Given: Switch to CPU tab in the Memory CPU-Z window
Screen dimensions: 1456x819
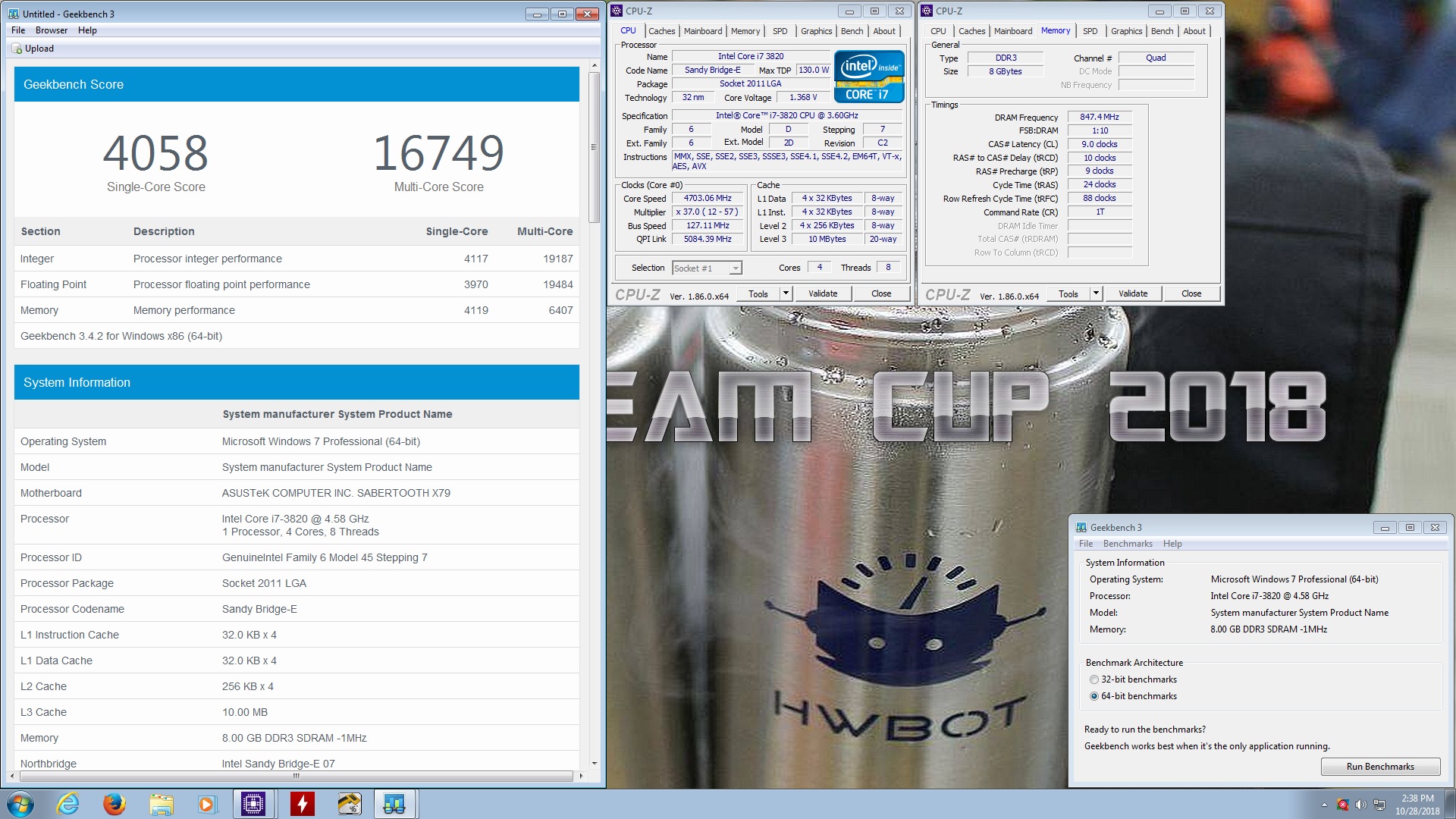Looking at the screenshot, I should click(x=938, y=31).
